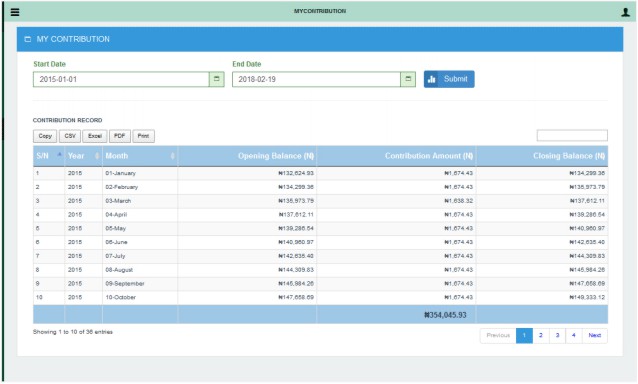The width and height of the screenshot is (638, 384).
Task: Click the 'Showing 1 to 10' entries text
Action: 73,332
